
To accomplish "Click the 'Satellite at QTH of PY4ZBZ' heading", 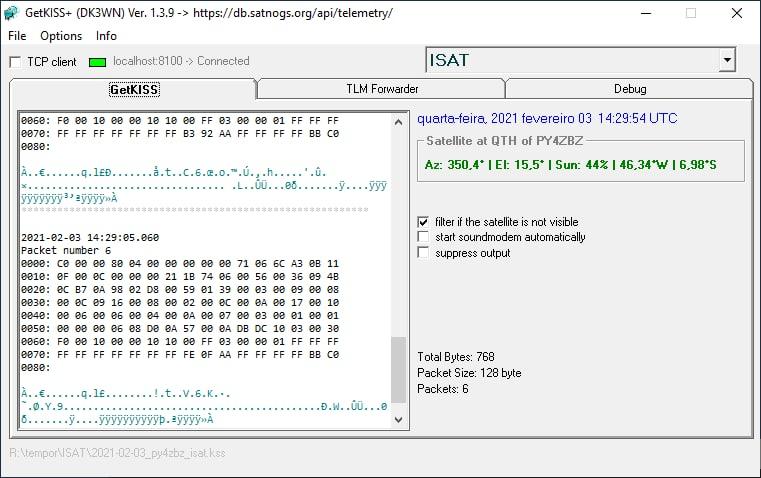I will (504, 141).
